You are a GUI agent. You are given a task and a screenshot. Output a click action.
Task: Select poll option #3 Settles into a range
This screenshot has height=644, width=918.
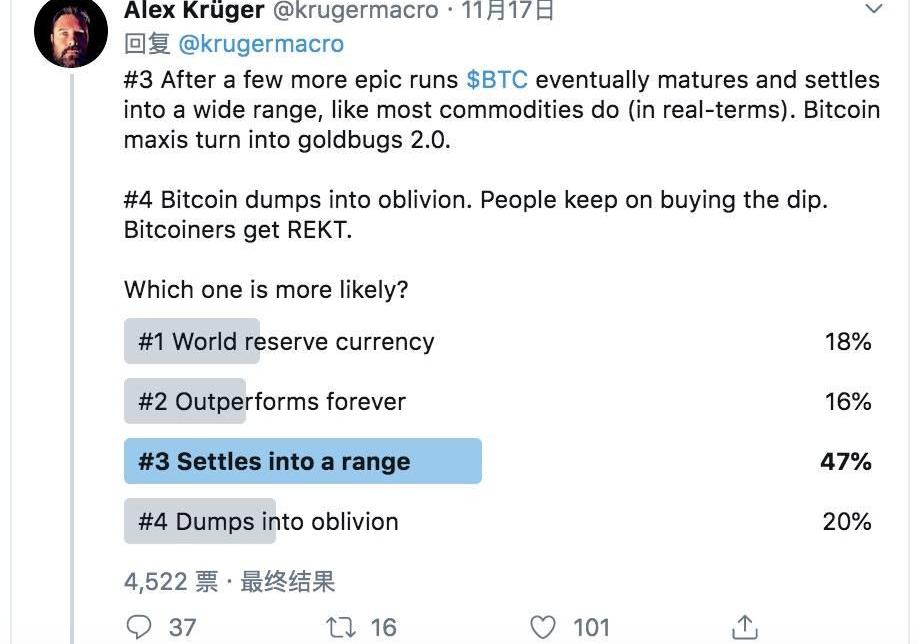(x=274, y=462)
